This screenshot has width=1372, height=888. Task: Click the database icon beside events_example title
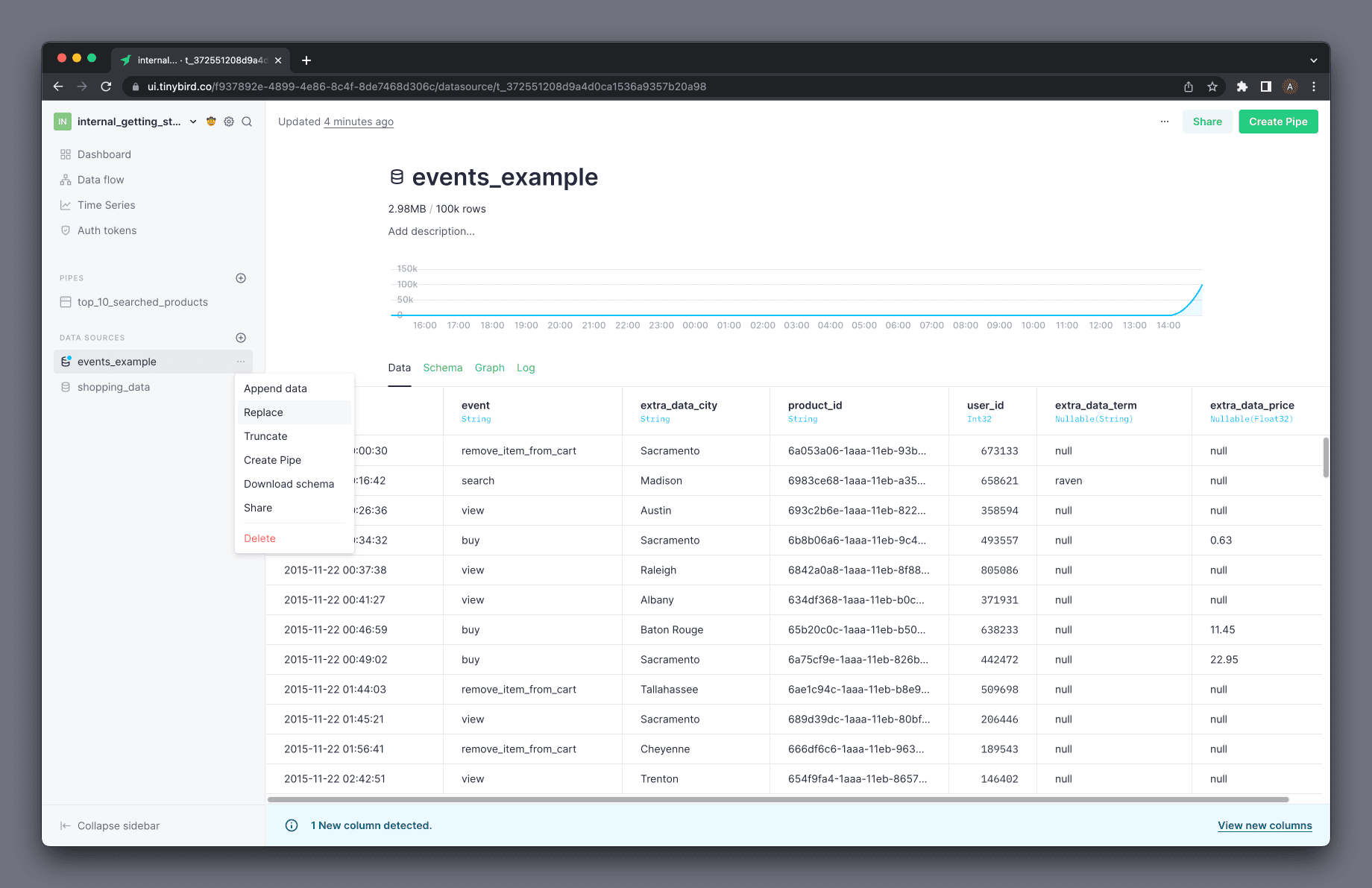coord(397,177)
